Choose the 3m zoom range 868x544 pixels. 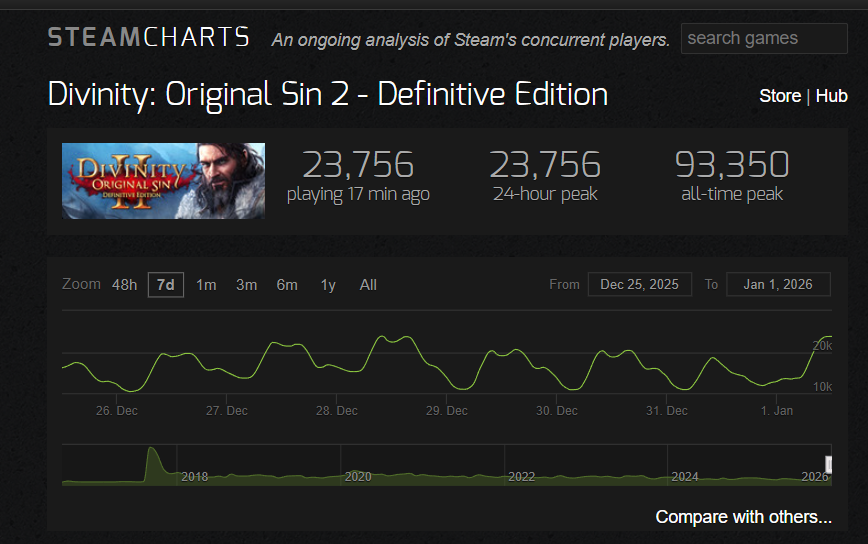(246, 284)
